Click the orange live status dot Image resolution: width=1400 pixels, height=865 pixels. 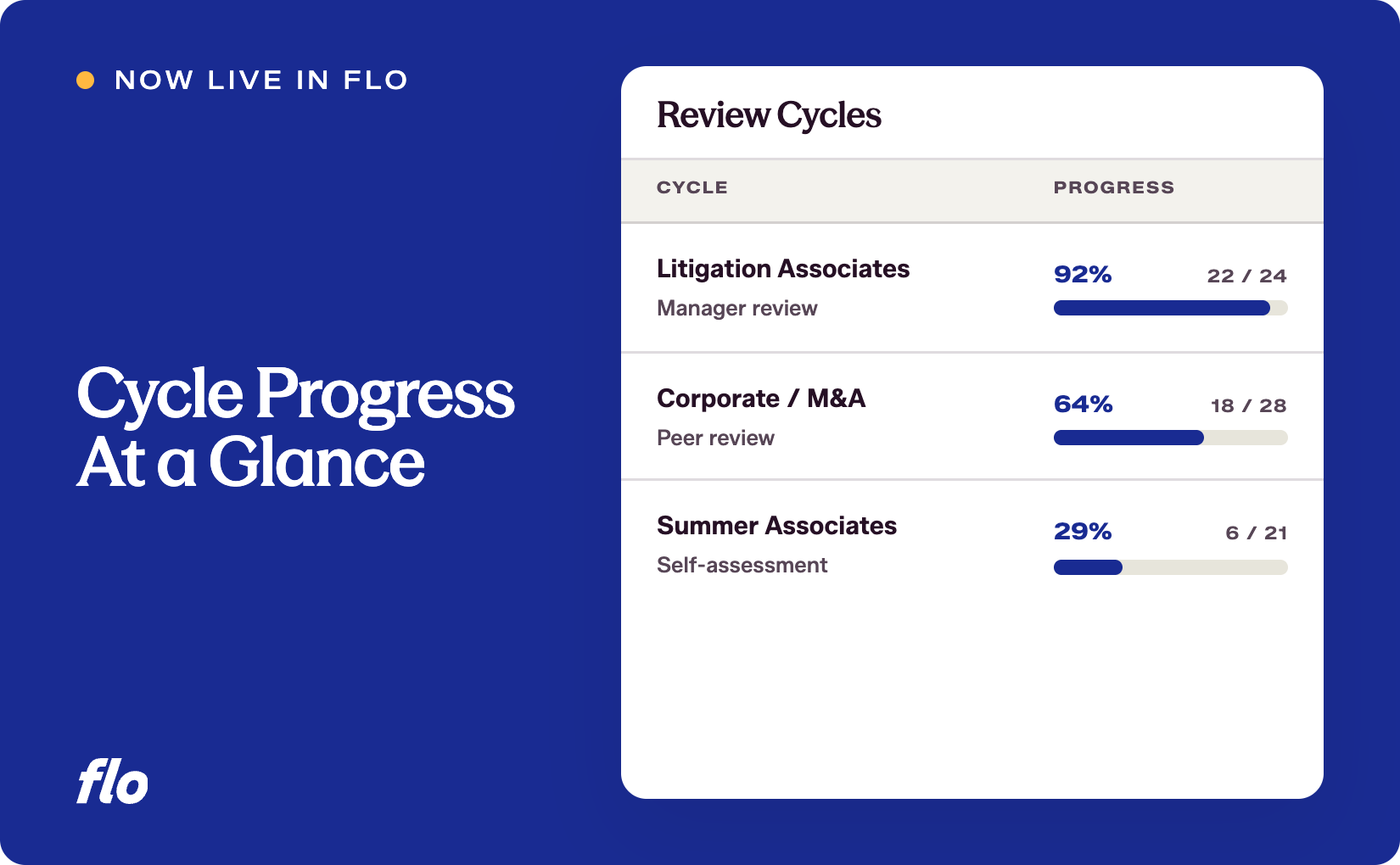pos(86,80)
